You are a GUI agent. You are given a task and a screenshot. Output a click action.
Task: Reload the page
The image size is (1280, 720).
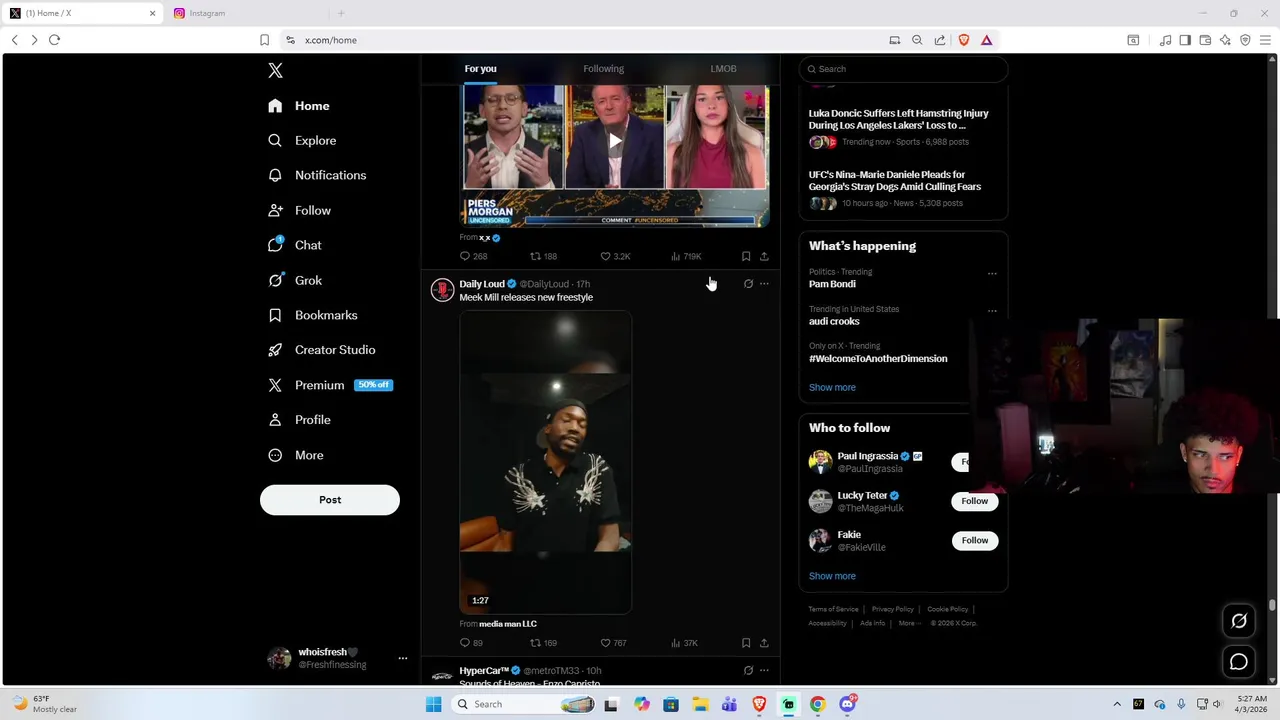[54, 40]
